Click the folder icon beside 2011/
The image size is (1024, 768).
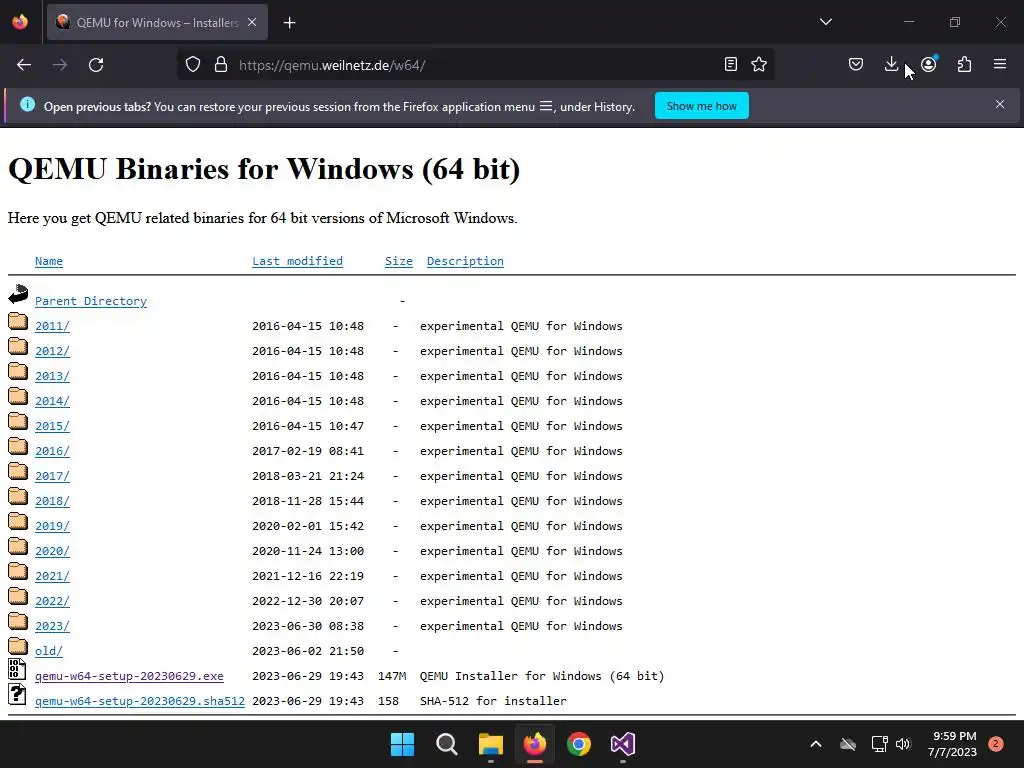[18, 321]
